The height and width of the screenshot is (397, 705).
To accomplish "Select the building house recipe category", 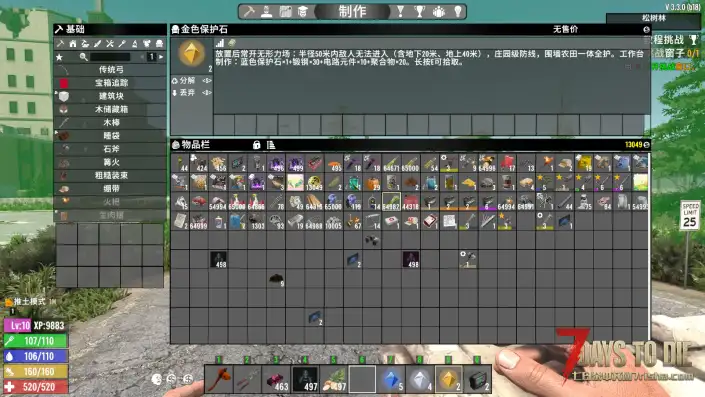I will 73,44.
